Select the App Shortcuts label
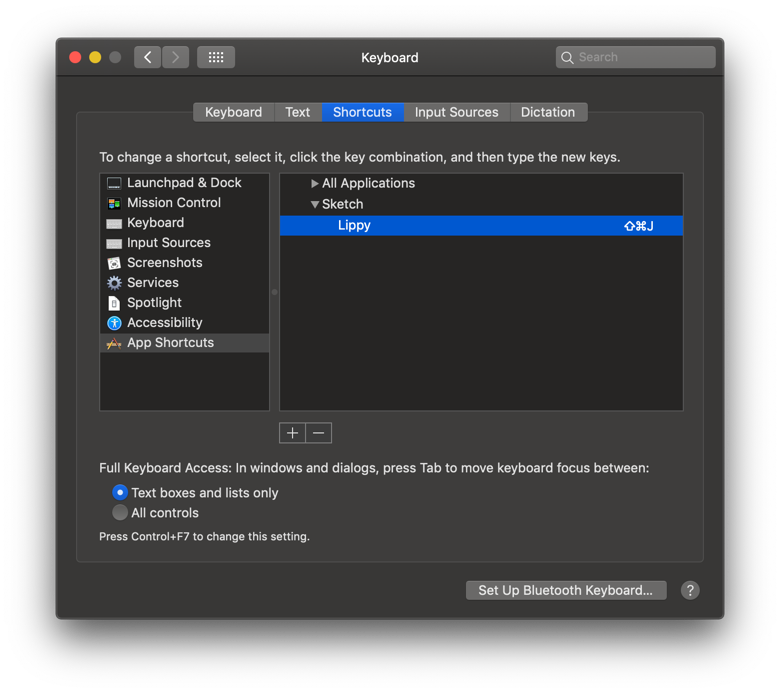 point(170,342)
